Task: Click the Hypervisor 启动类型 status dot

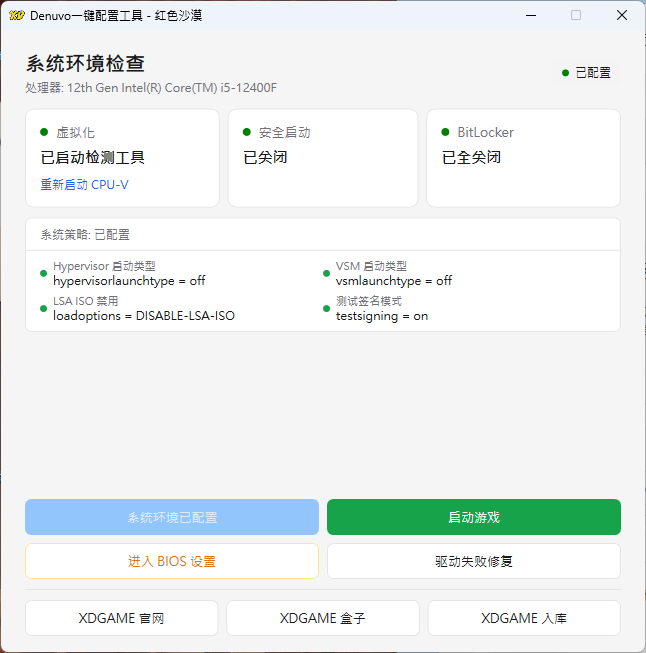Action: tap(43, 273)
